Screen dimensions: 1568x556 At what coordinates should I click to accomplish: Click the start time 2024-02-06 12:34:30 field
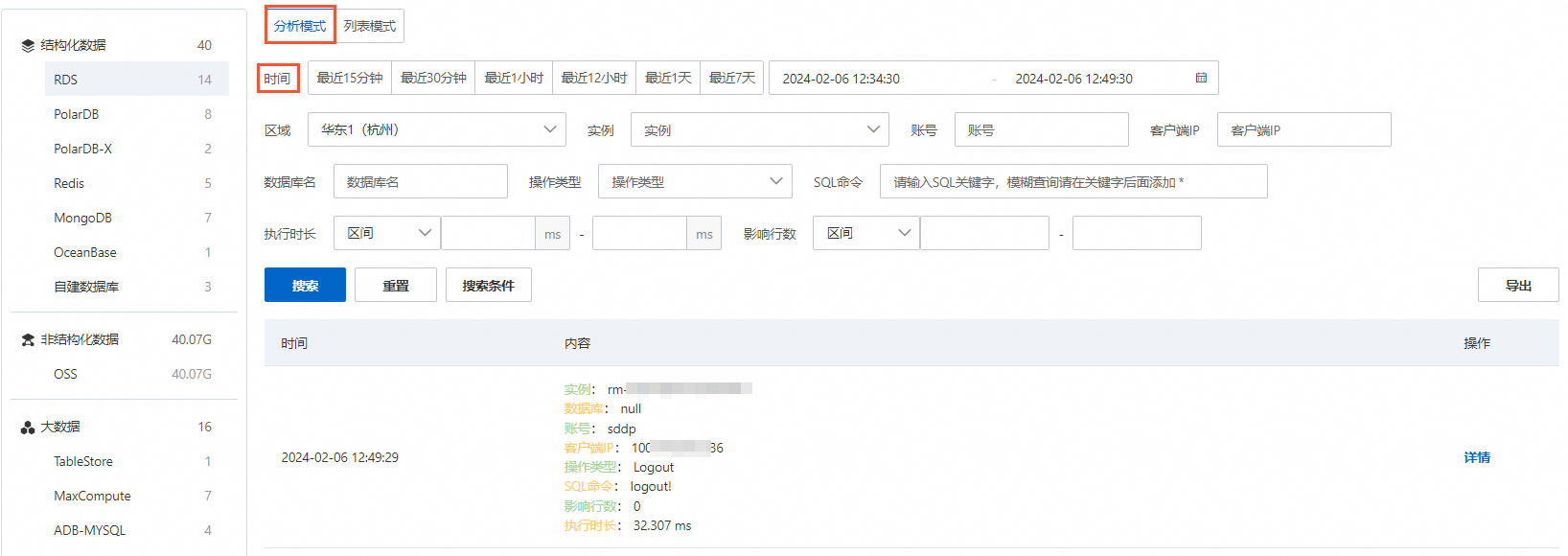842,79
